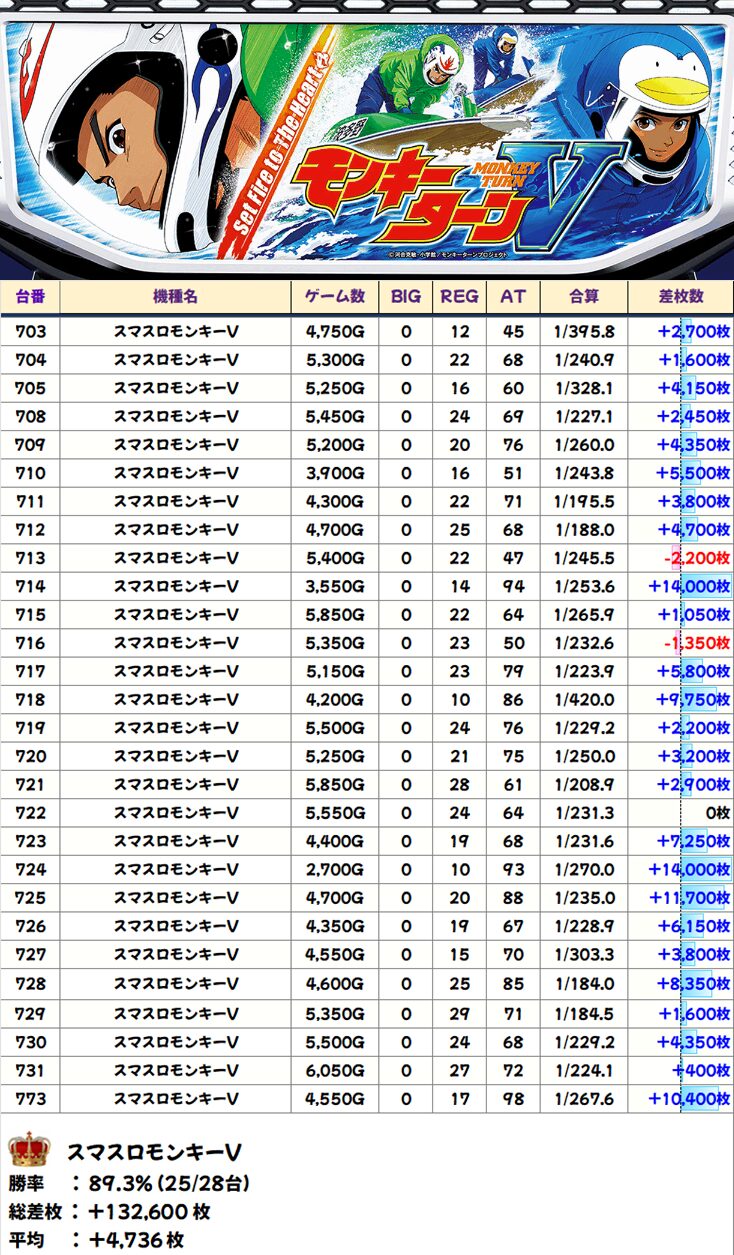Select machine number 773
The image size is (734, 1255).
pos(30,1099)
